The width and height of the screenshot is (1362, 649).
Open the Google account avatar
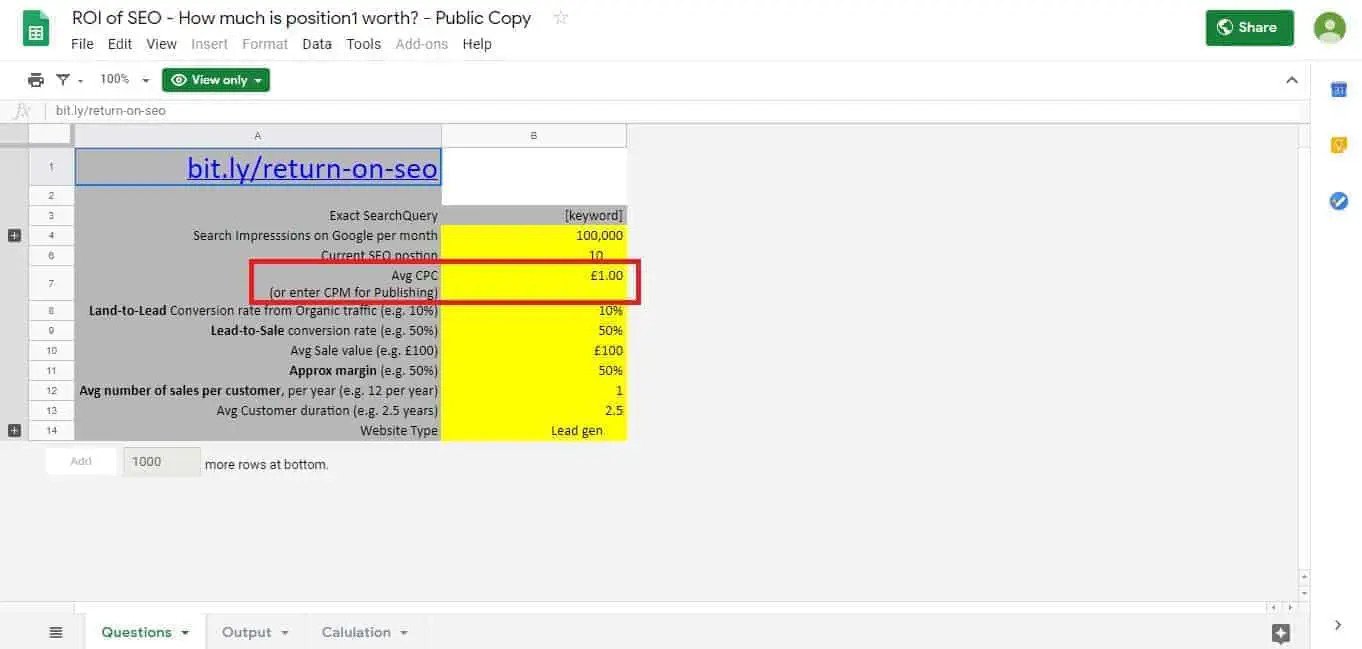1329,28
